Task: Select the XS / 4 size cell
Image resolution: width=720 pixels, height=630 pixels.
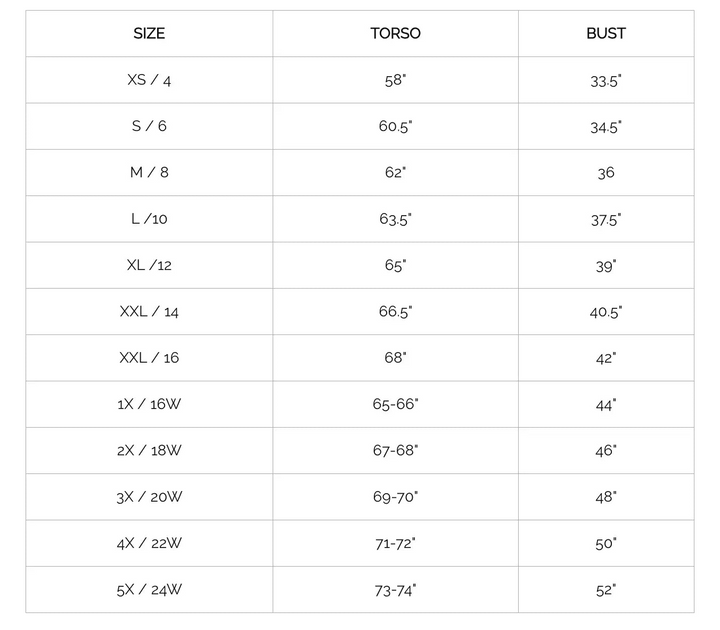Action: point(149,80)
